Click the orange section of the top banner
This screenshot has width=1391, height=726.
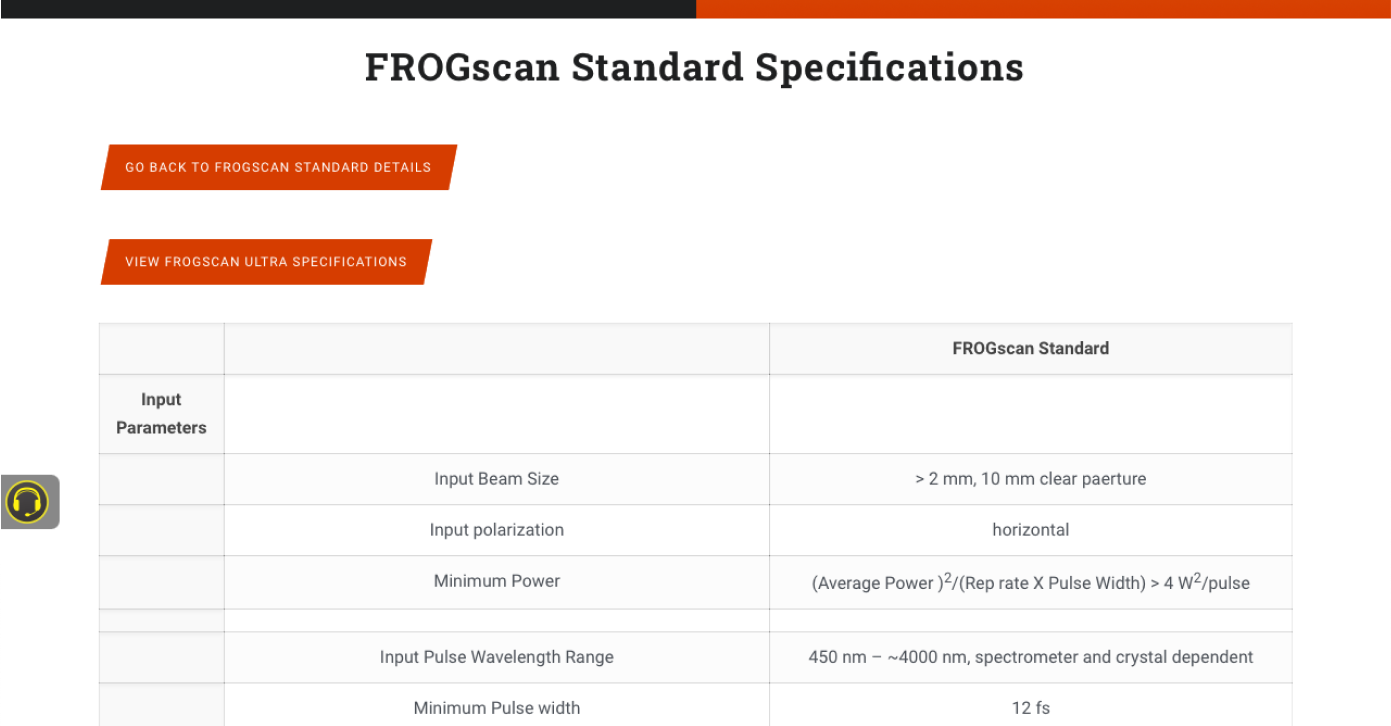coord(1050,9)
